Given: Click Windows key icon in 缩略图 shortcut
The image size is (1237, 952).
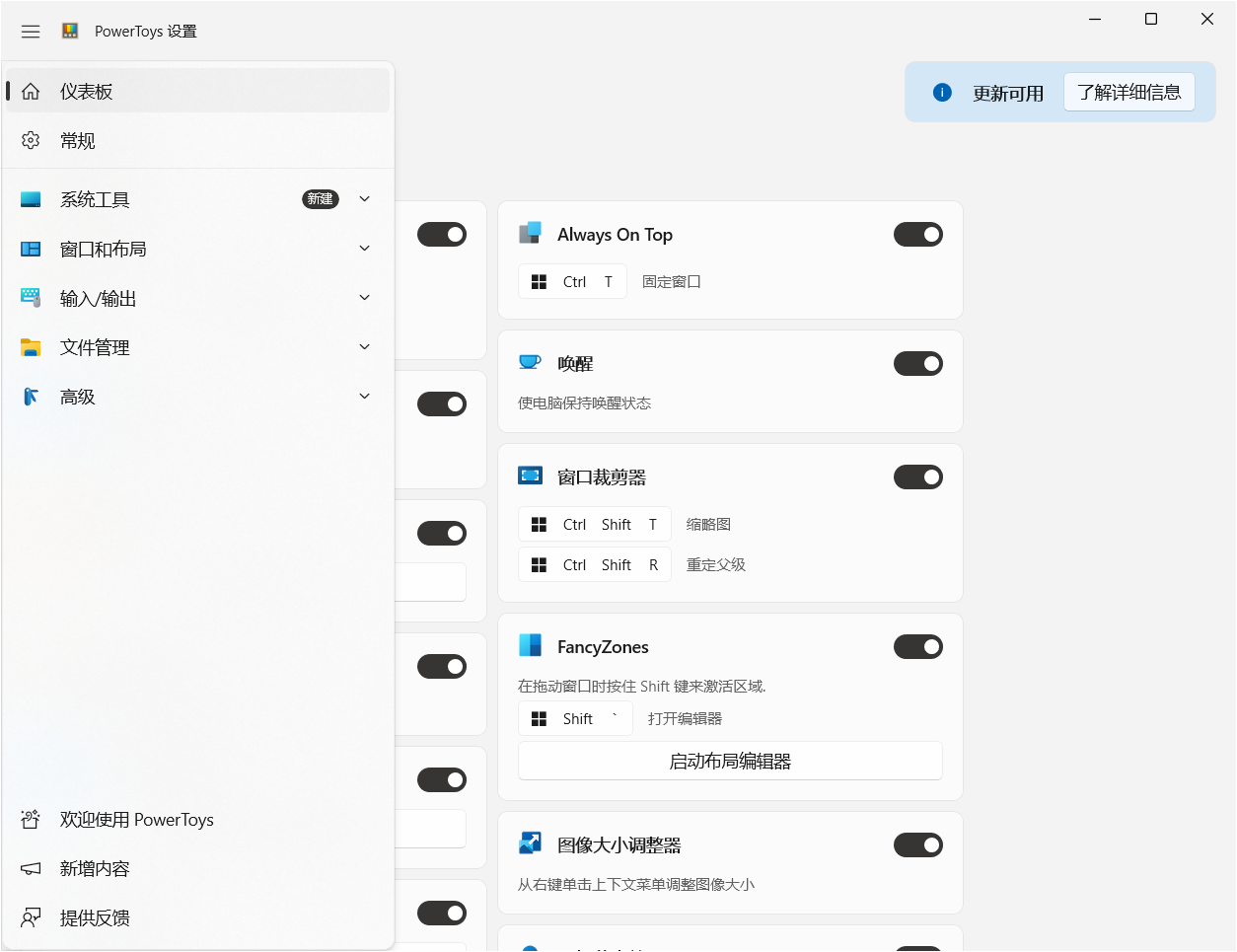Looking at the screenshot, I should (539, 525).
